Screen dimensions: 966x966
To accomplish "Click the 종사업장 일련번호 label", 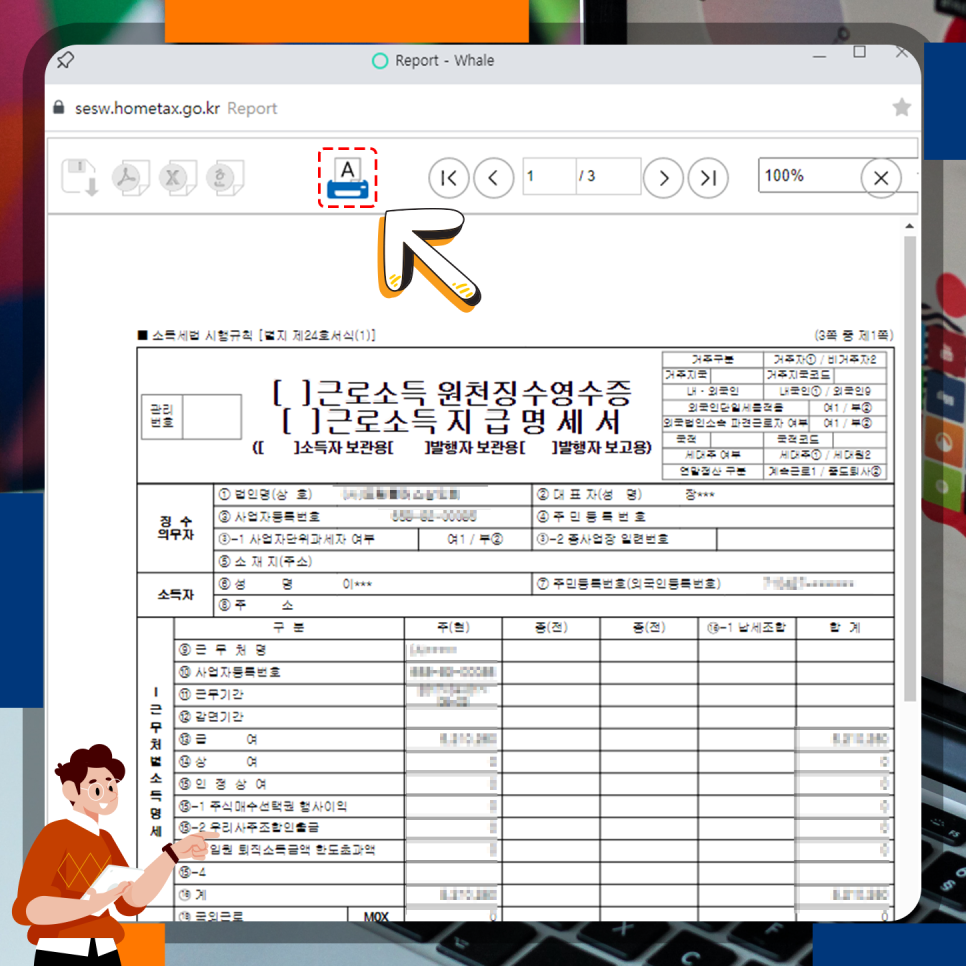I will coord(603,538).
